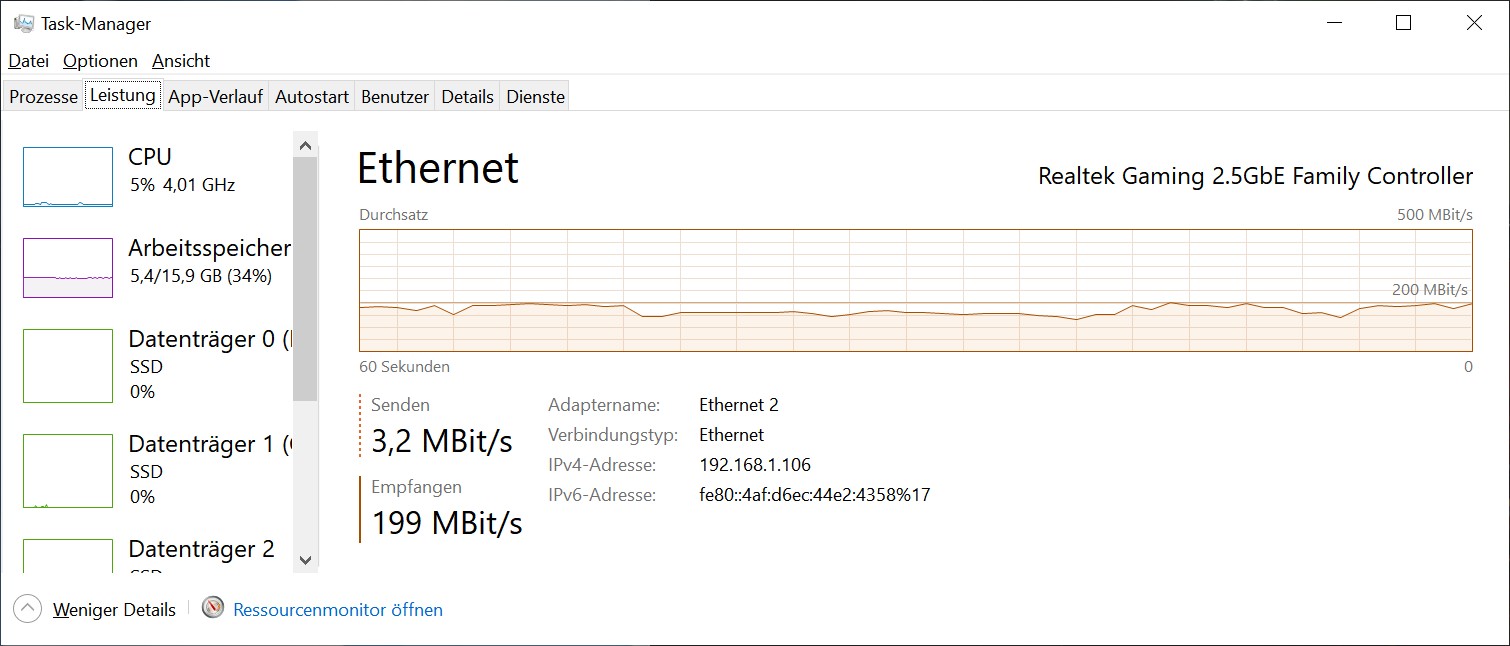The image size is (1510, 646).
Task: Switch to the App-Verlauf tab
Action: pos(215,97)
